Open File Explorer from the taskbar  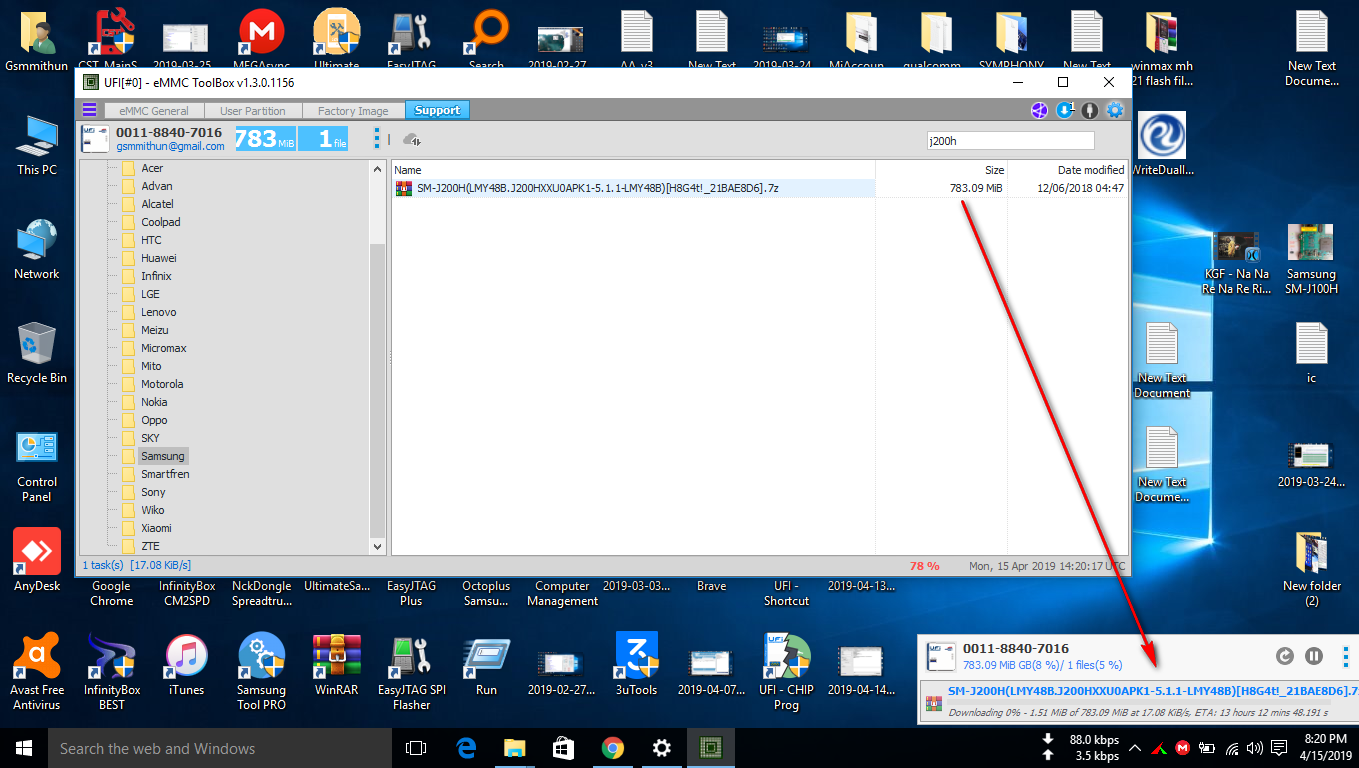pyautogui.click(x=514, y=748)
